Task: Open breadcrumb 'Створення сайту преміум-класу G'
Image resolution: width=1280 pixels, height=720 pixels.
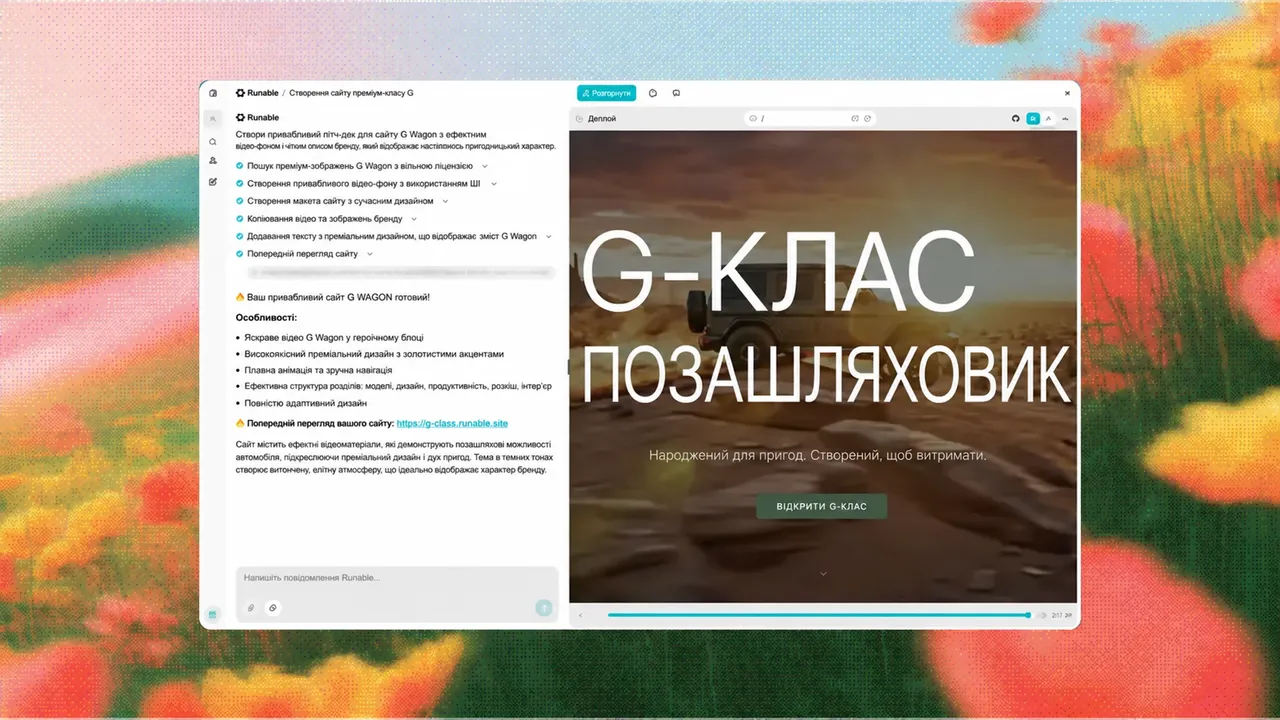Action: click(351, 93)
